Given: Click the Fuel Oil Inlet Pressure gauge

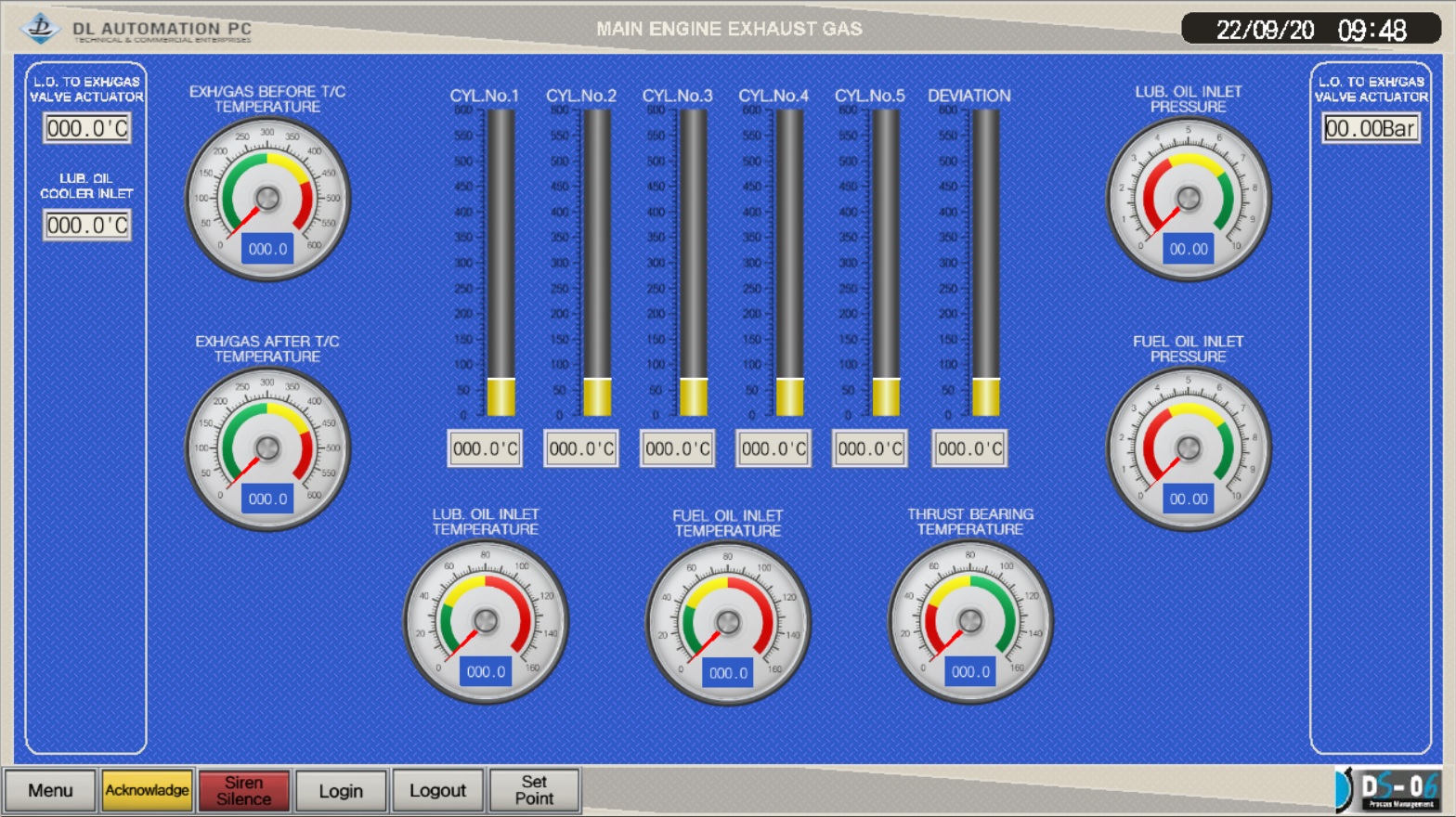Looking at the screenshot, I should pyautogui.click(x=1188, y=448).
